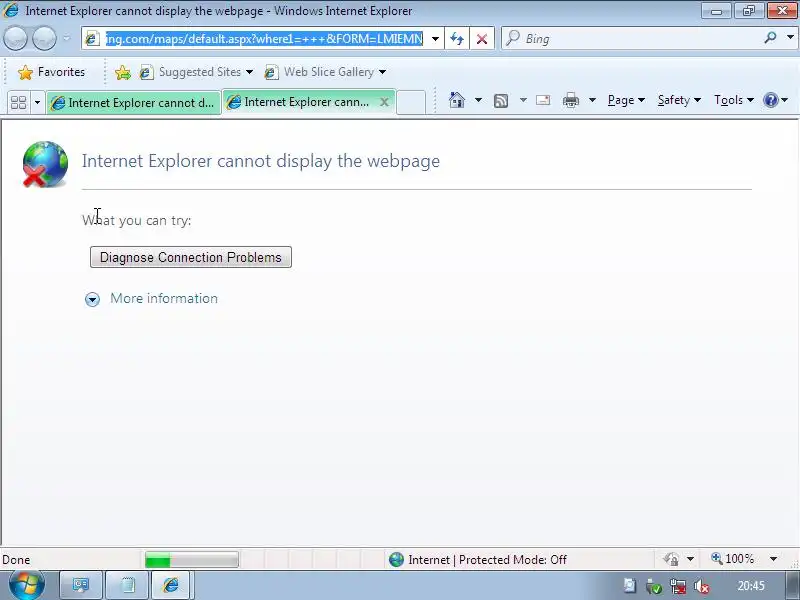This screenshot has width=800, height=600.
Task: Open the first taskbar monitor application
Action: coord(81,585)
